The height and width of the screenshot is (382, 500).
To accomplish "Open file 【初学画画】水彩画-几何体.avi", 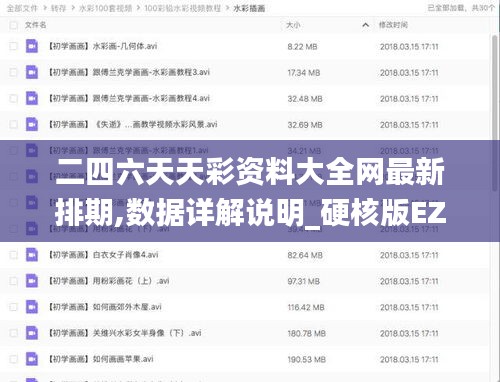I will pos(103,46).
